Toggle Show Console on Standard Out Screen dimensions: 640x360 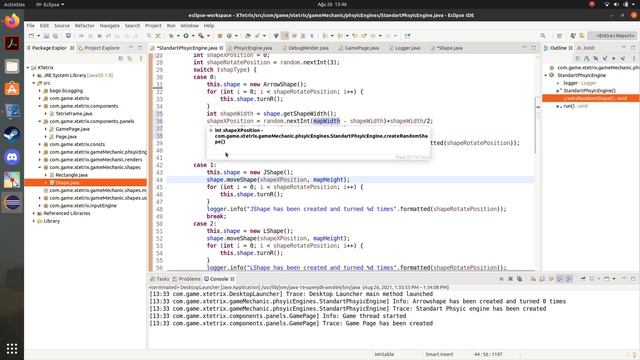(560, 279)
